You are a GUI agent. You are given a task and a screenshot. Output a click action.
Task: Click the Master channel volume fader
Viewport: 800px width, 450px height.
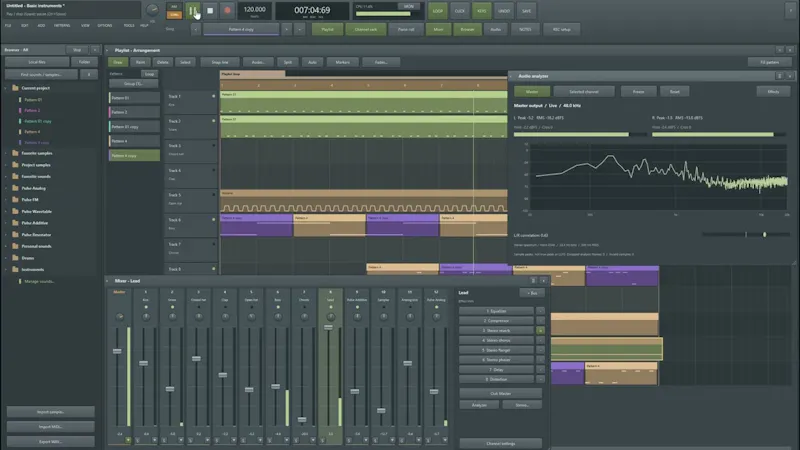(117, 351)
